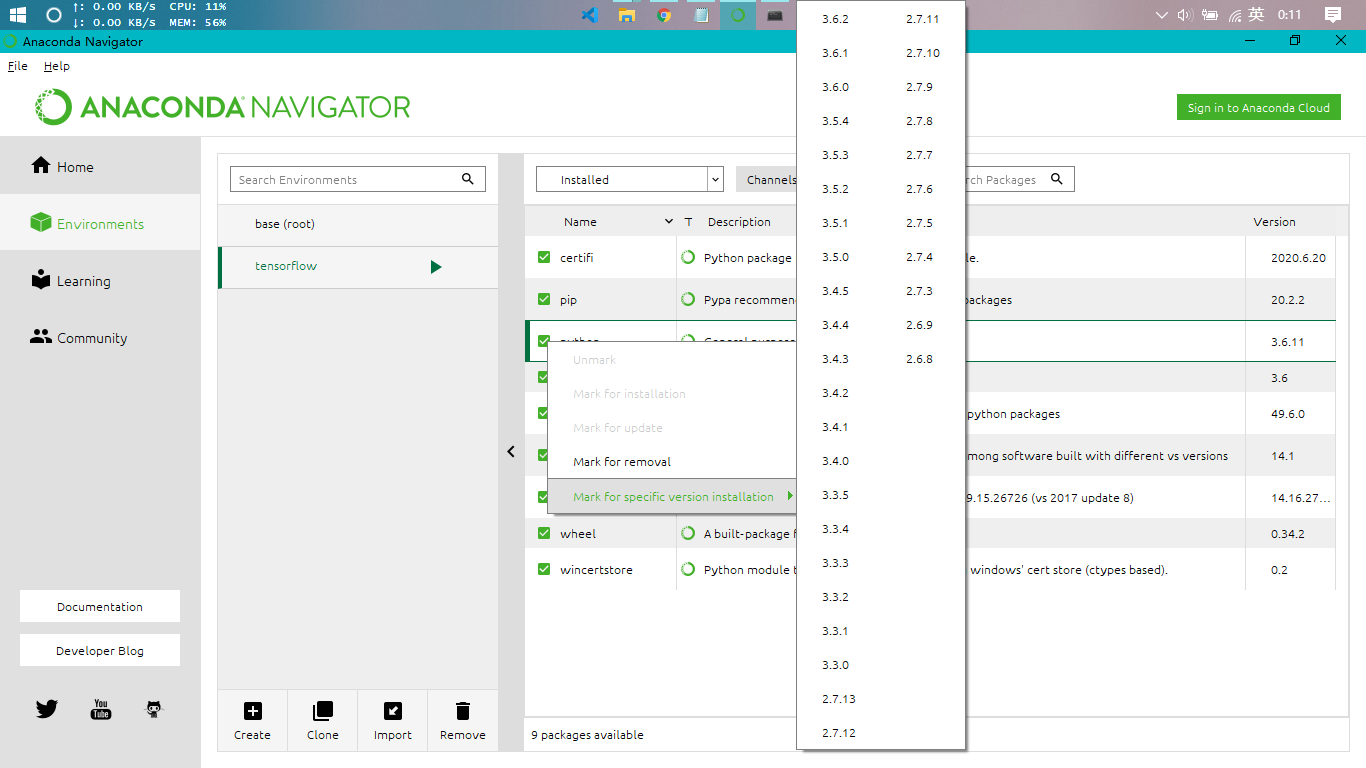Open the Community people icon

(41, 337)
